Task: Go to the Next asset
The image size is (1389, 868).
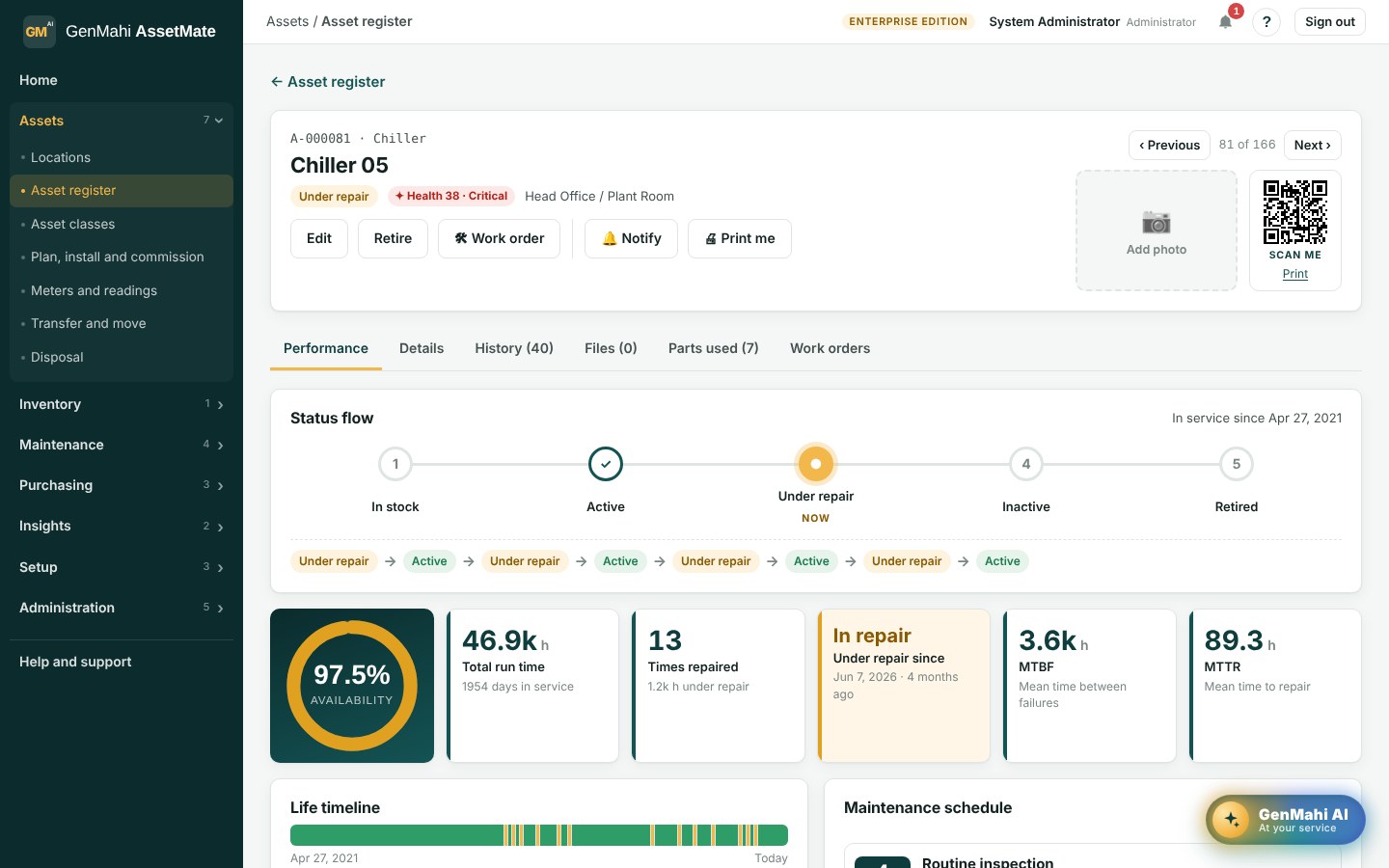Action: (x=1313, y=145)
